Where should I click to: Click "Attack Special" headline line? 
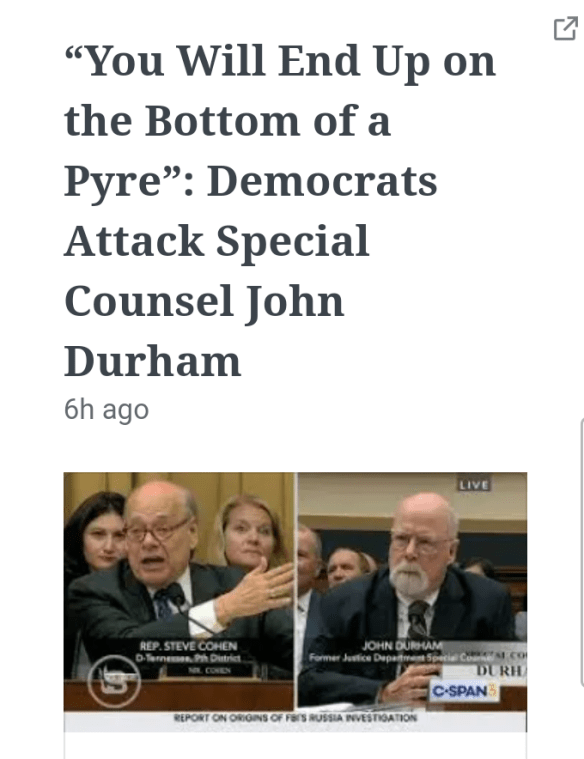click(x=217, y=242)
